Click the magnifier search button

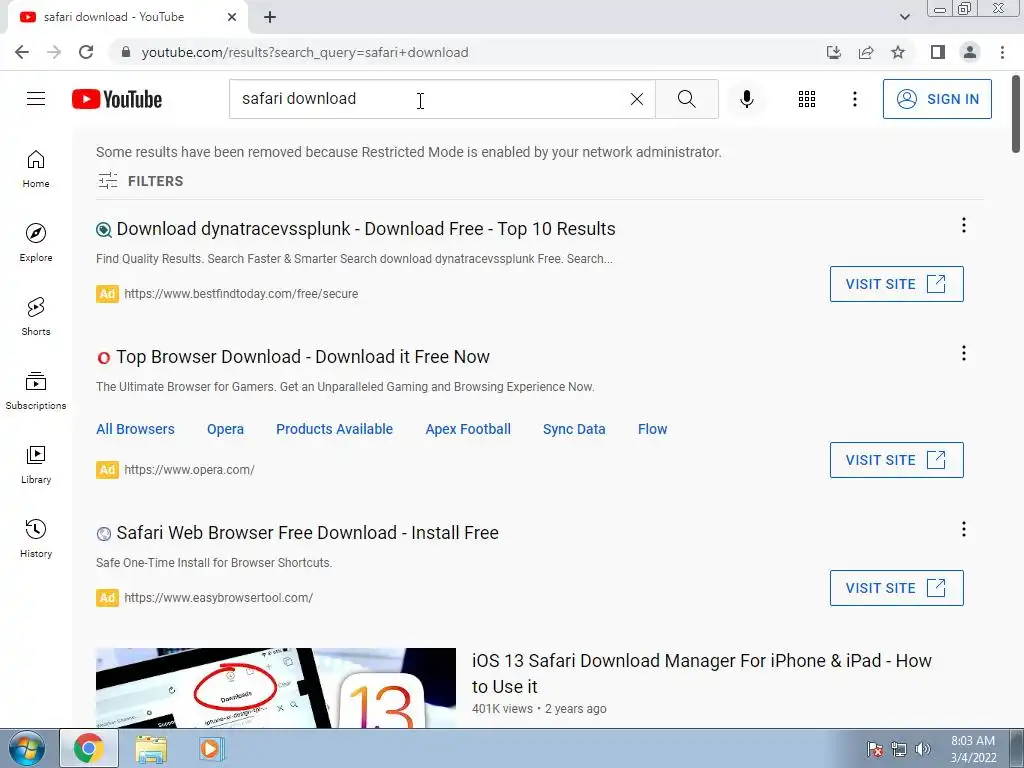[x=686, y=99]
